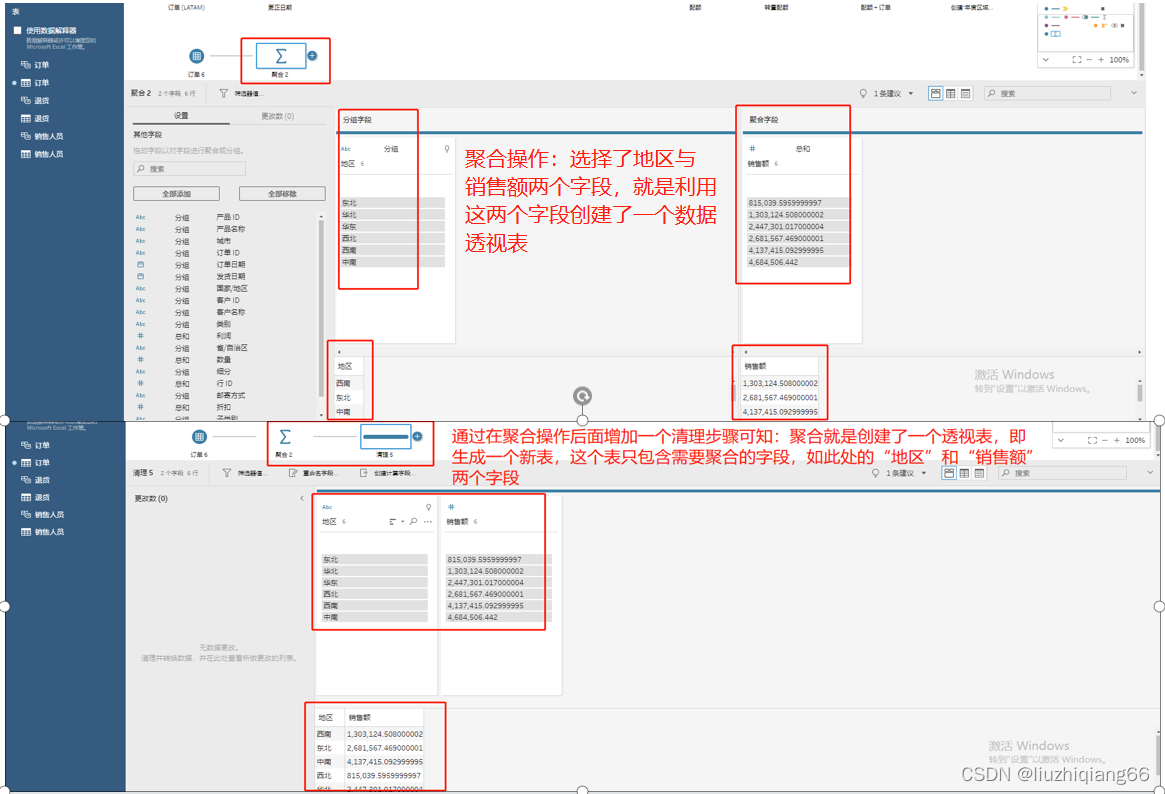1165x794 pixels.
Task: Select the 订单 6 input step in the upper flow
Action: [196, 56]
